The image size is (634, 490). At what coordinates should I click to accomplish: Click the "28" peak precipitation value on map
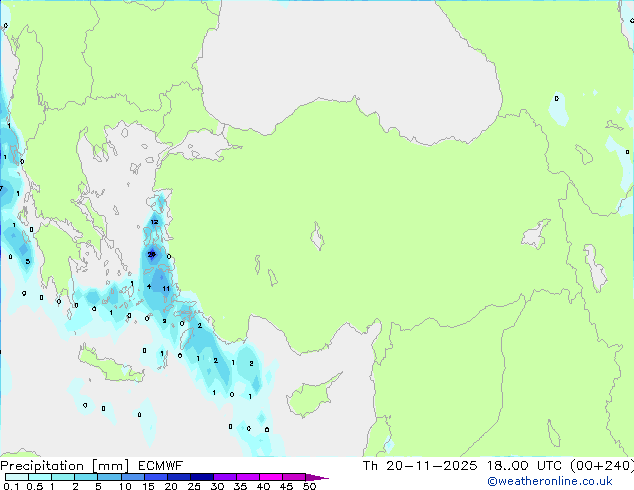pyautogui.click(x=151, y=254)
